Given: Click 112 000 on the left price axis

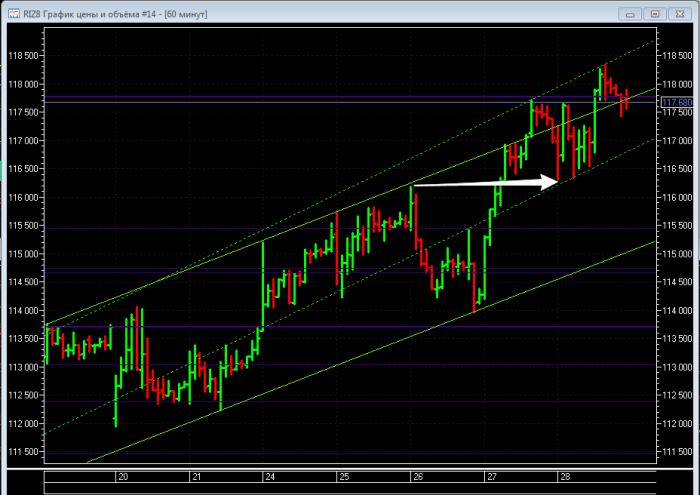Looking at the screenshot, I should pyautogui.click(x=24, y=424).
